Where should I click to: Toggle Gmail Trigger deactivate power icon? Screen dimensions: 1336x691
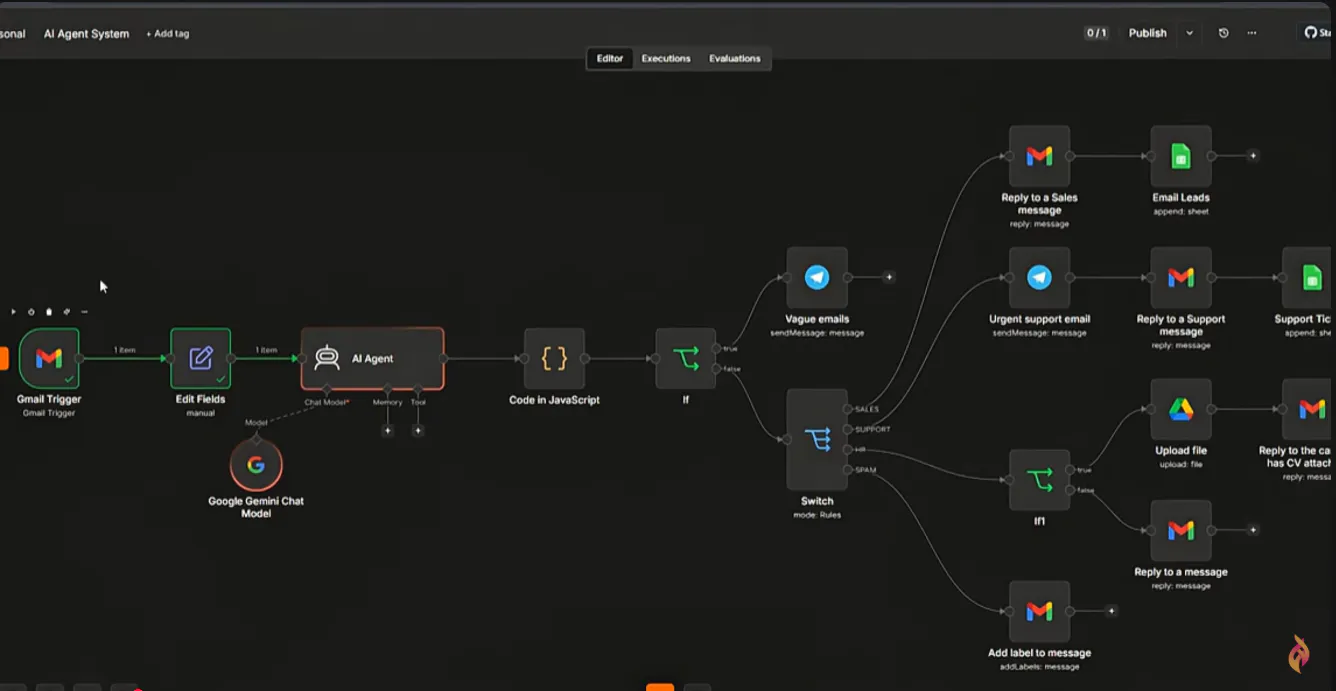pos(31,312)
